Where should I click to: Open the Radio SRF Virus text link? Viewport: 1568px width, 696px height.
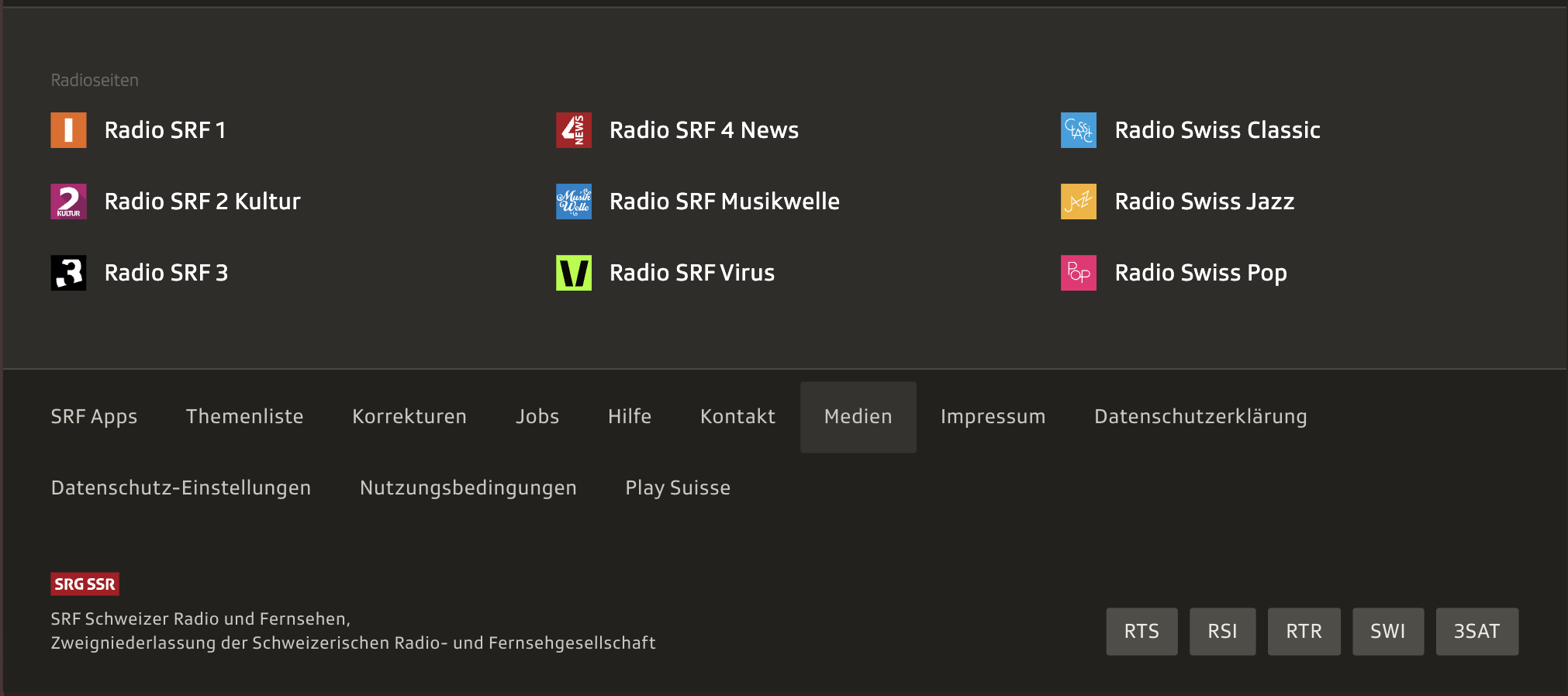pos(692,273)
